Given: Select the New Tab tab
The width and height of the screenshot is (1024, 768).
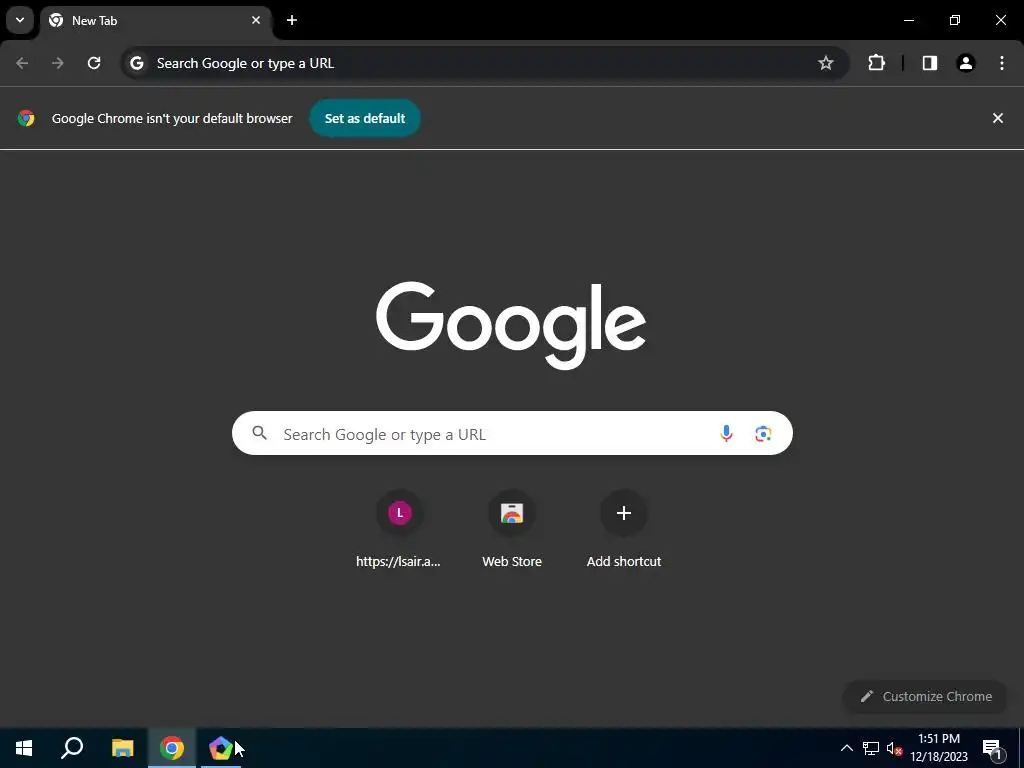Looking at the screenshot, I should pyautogui.click(x=155, y=21).
